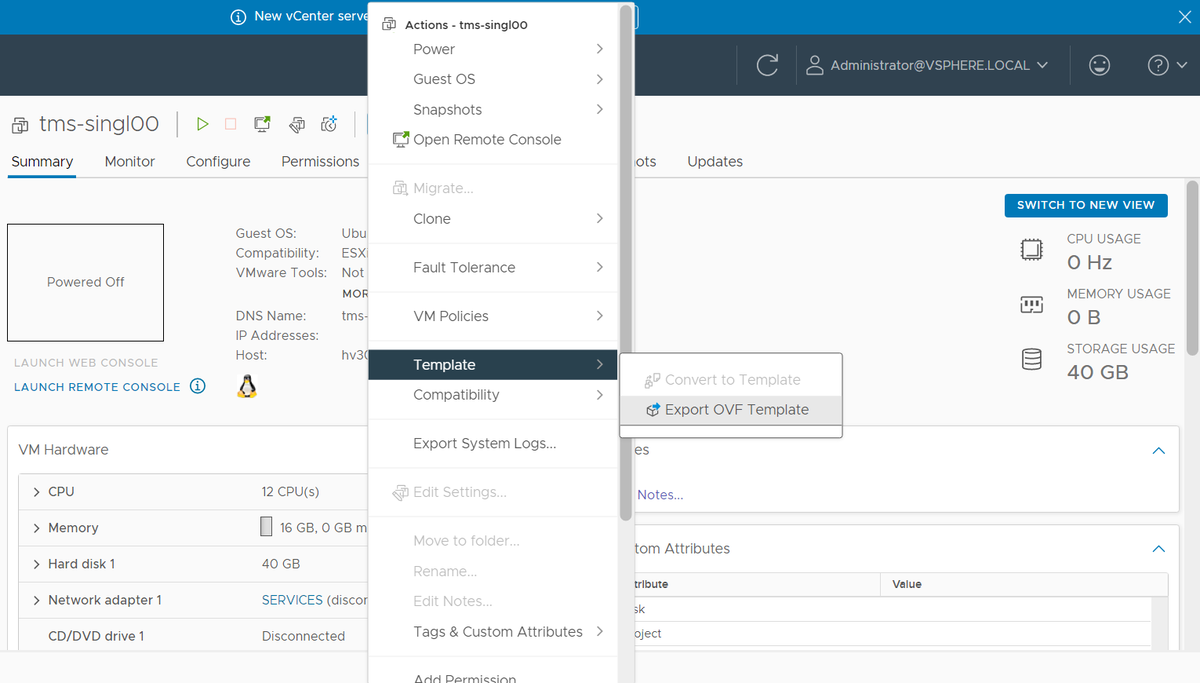Click the Power Off stop square icon

tap(231, 124)
